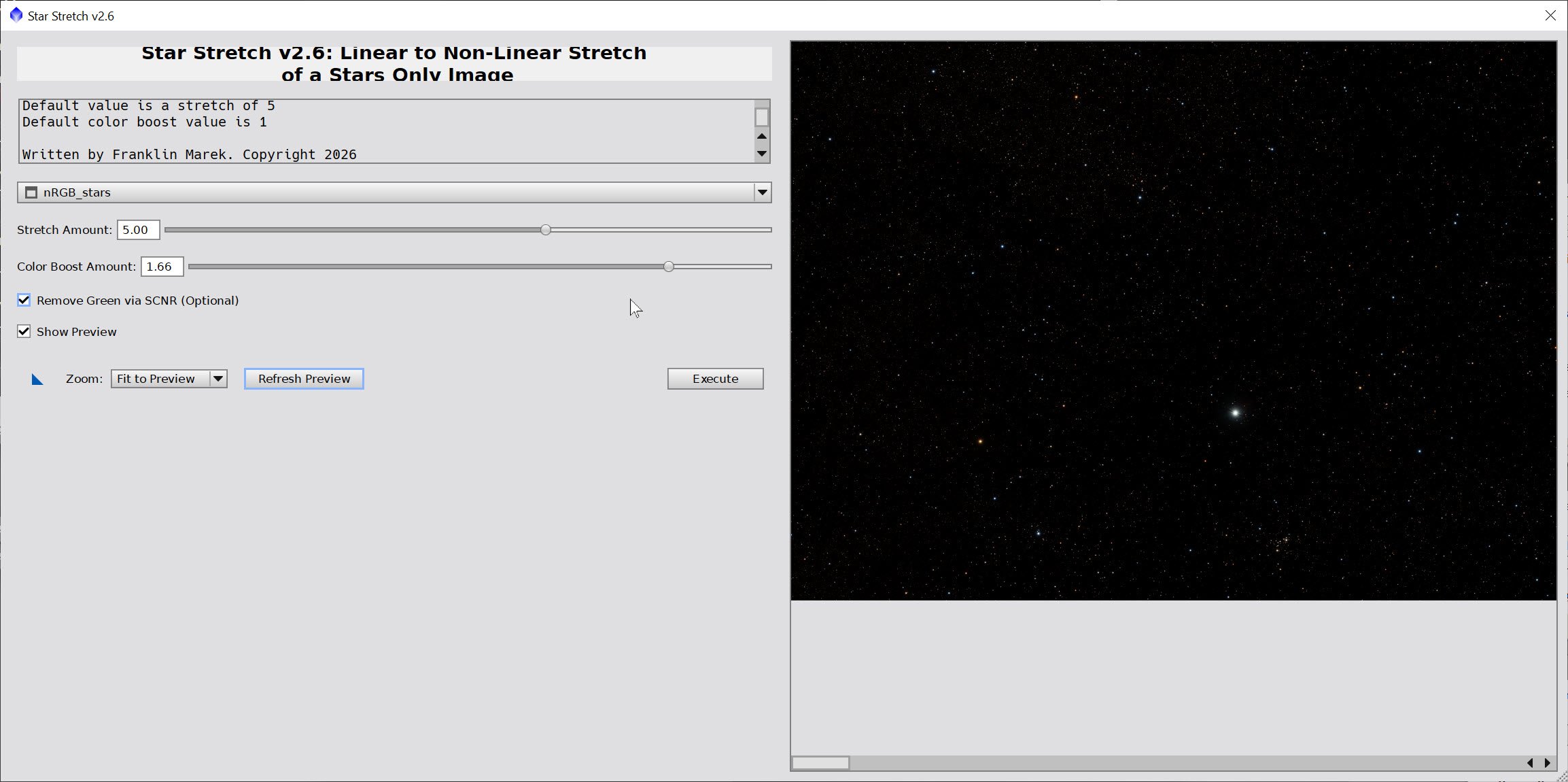Image resolution: width=1568 pixels, height=782 pixels.
Task: Click the Color Boost Amount slider handle
Action: point(669,267)
